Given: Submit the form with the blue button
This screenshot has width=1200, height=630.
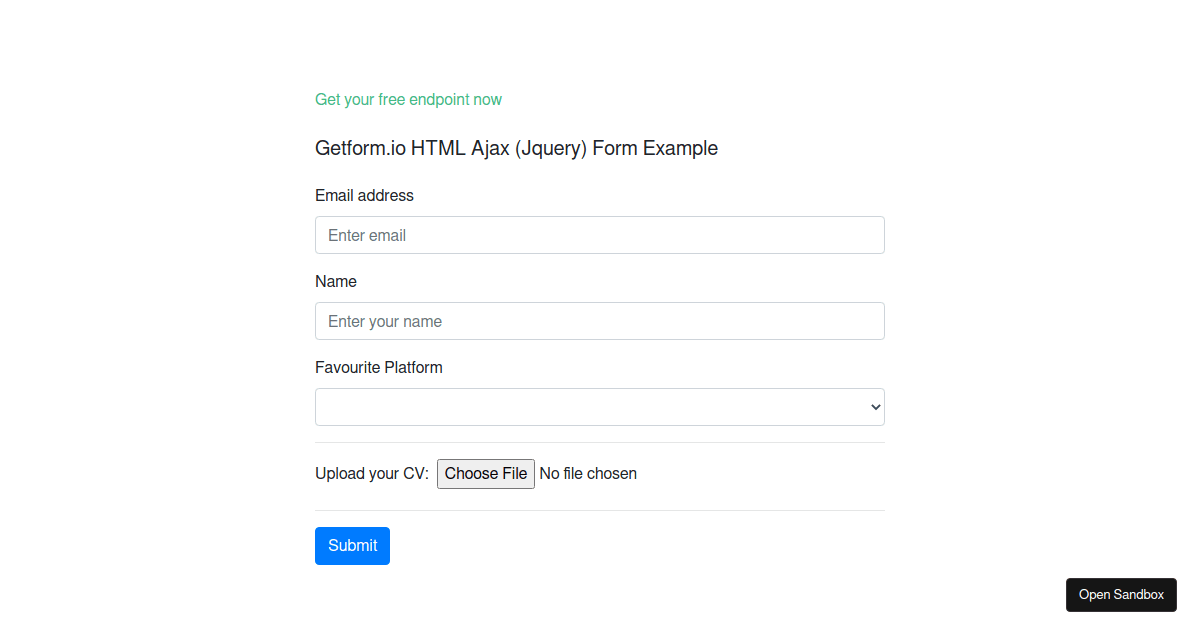Looking at the screenshot, I should [352, 546].
